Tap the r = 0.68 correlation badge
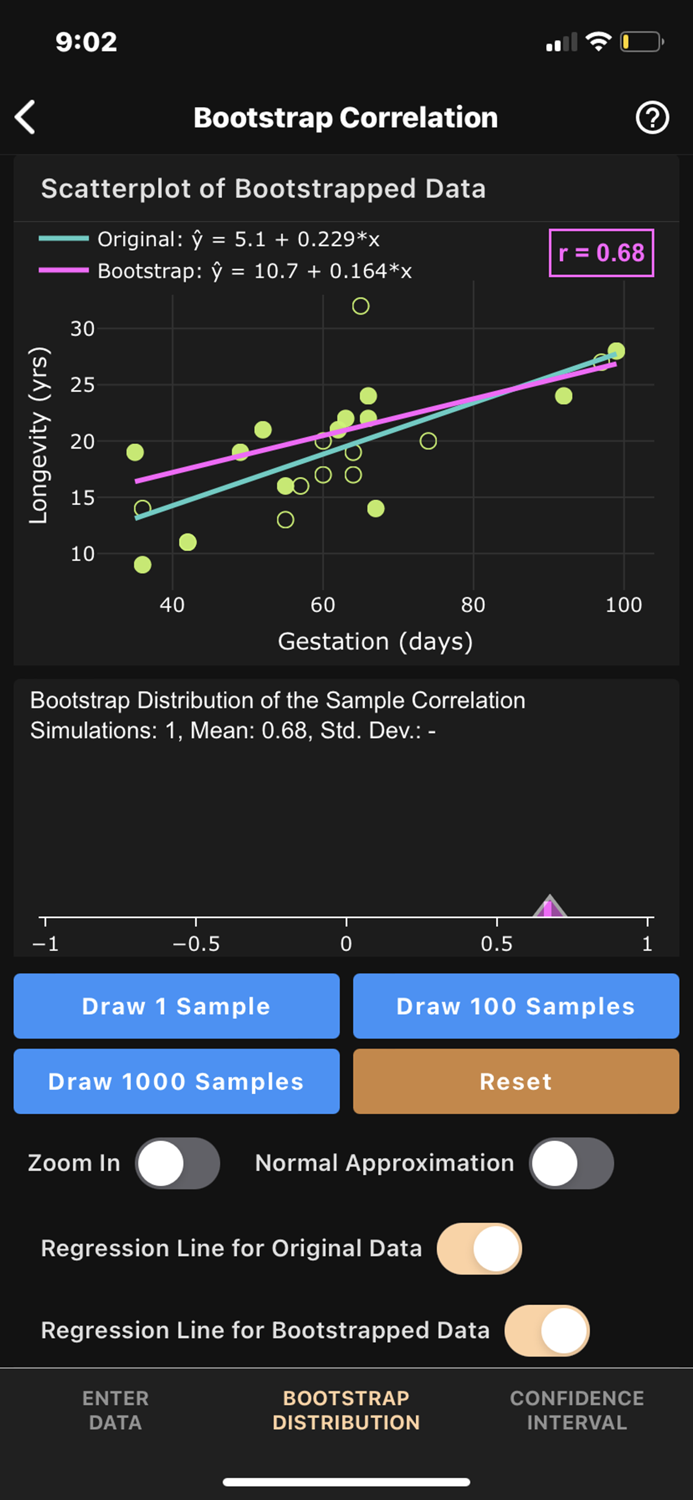The width and height of the screenshot is (693, 1500). click(601, 253)
